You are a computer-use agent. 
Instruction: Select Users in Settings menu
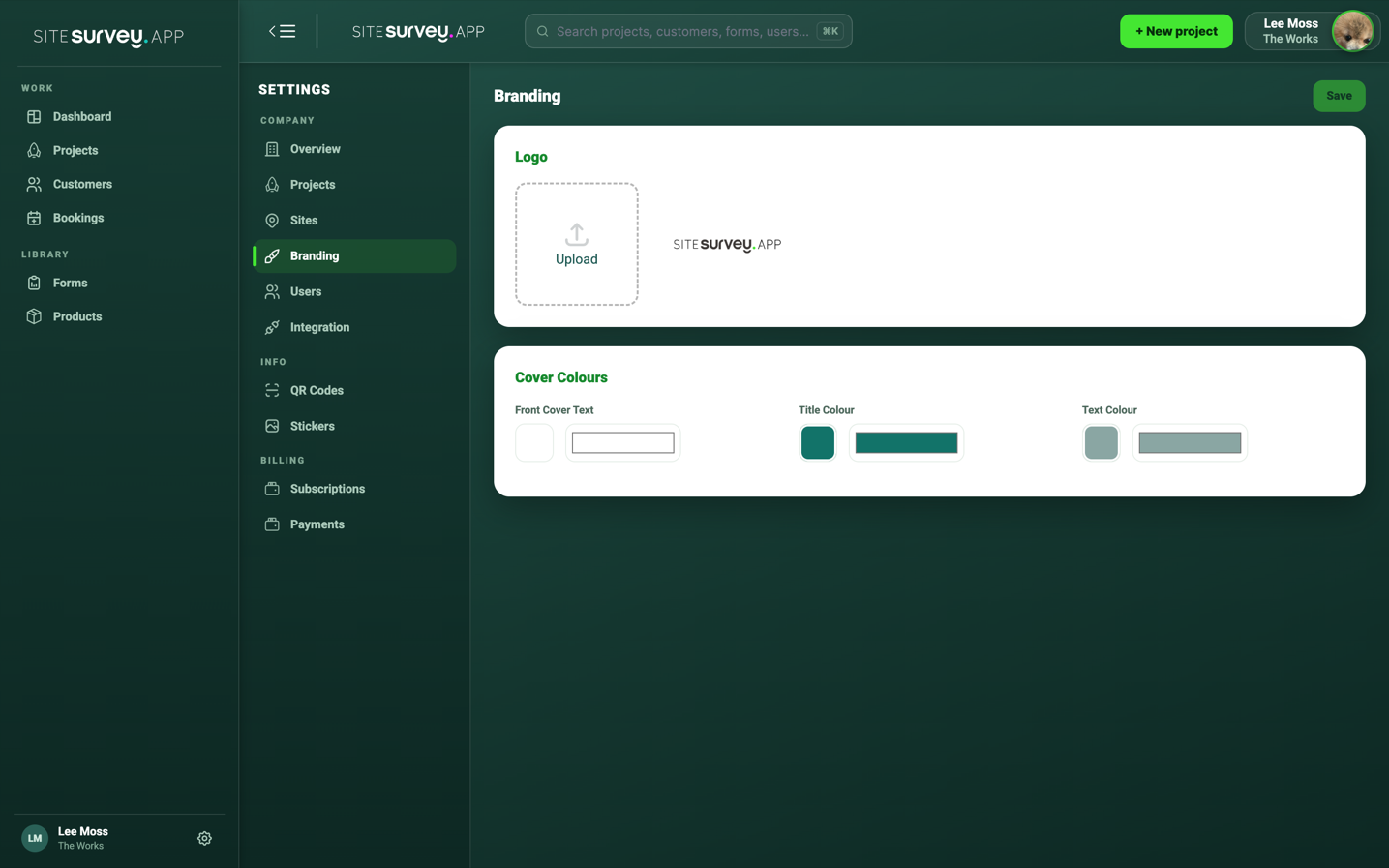(354, 292)
